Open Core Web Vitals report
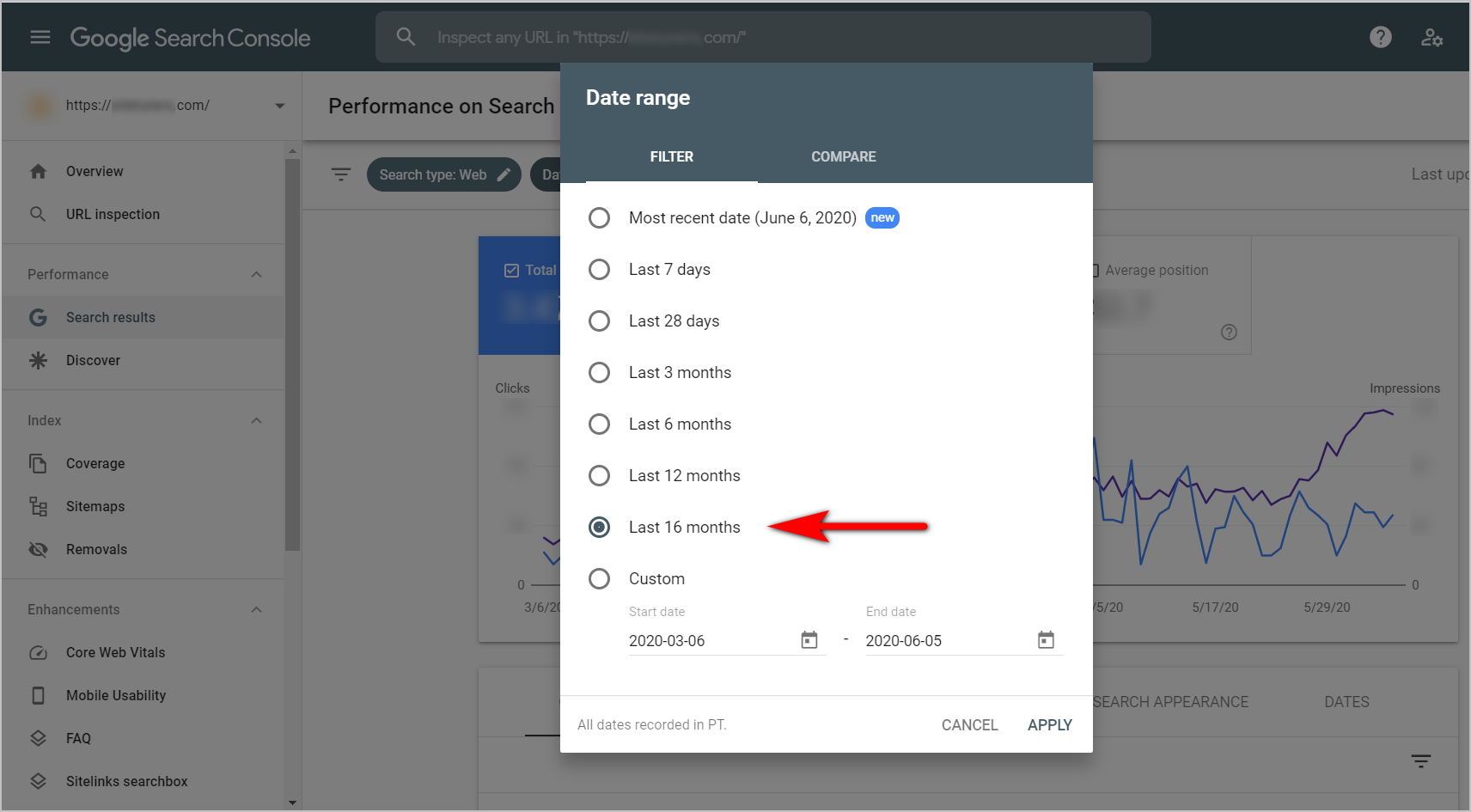 [115, 652]
